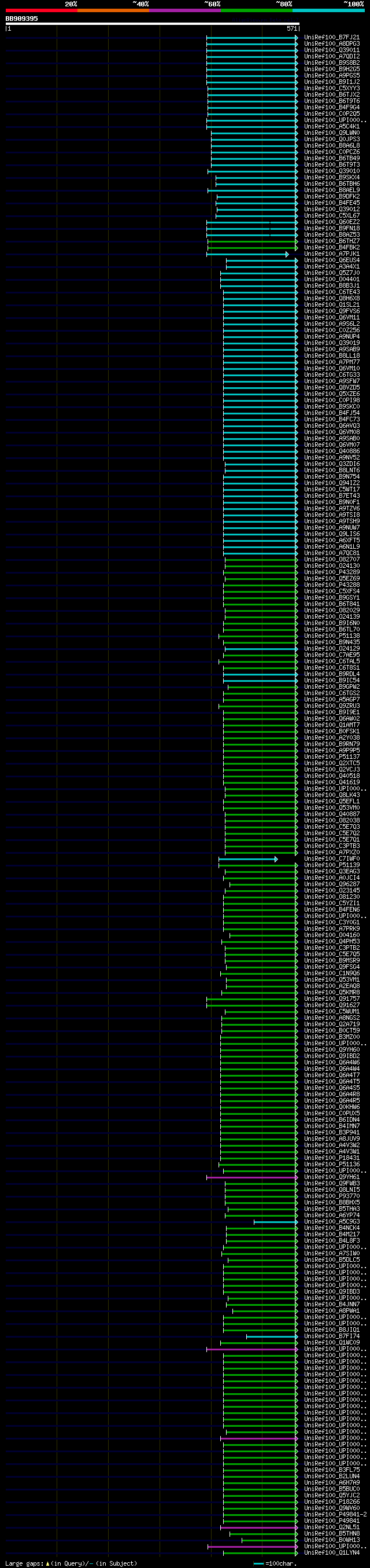Select hit UniRef100_B8LL18
This screenshot has height=1568, width=370.
tap(332, 355)
